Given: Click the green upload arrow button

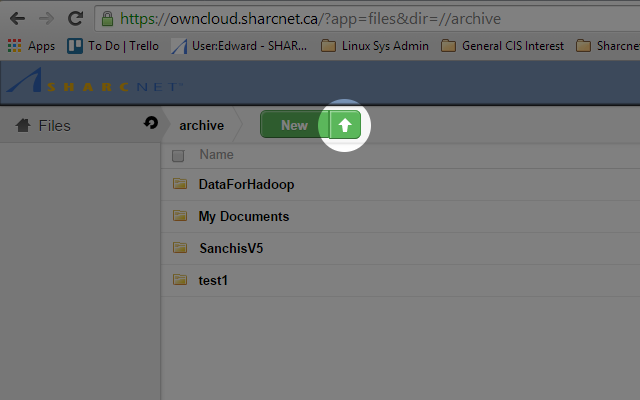Looking at the screenshot, I should coord(345,125).
